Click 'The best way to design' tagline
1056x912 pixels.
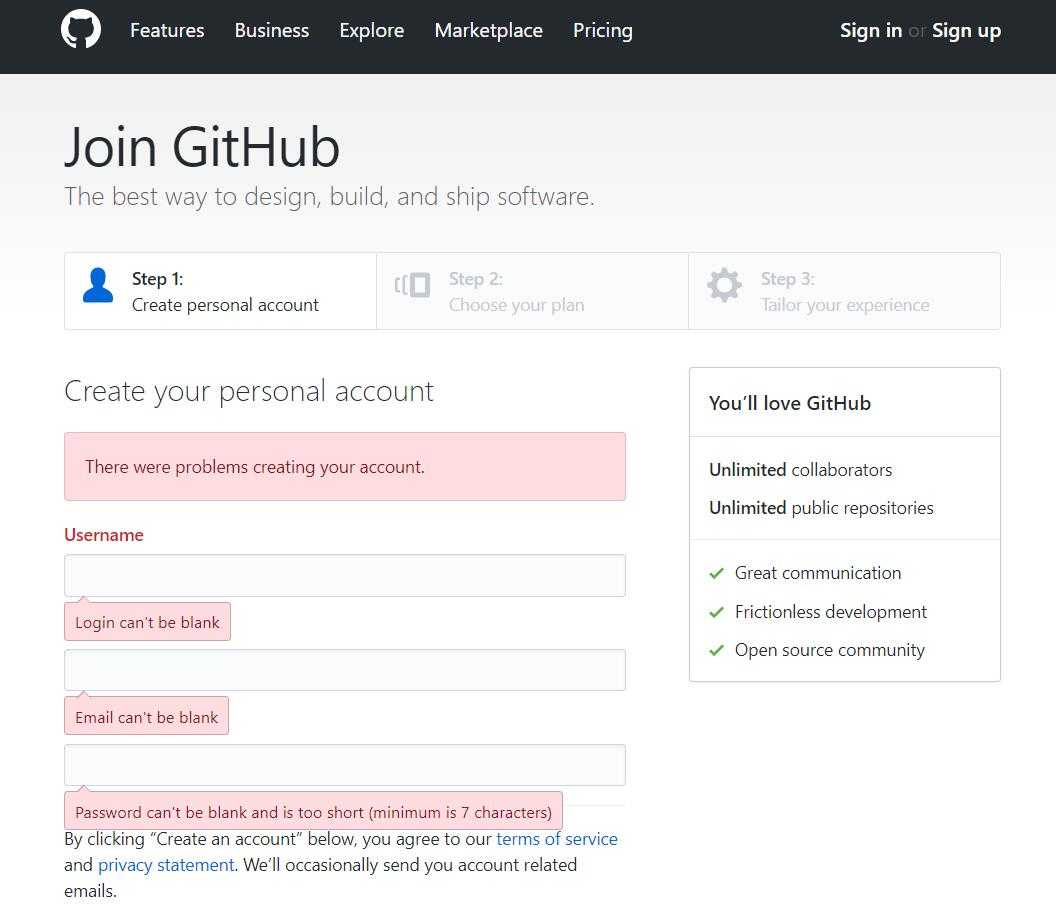329,197
